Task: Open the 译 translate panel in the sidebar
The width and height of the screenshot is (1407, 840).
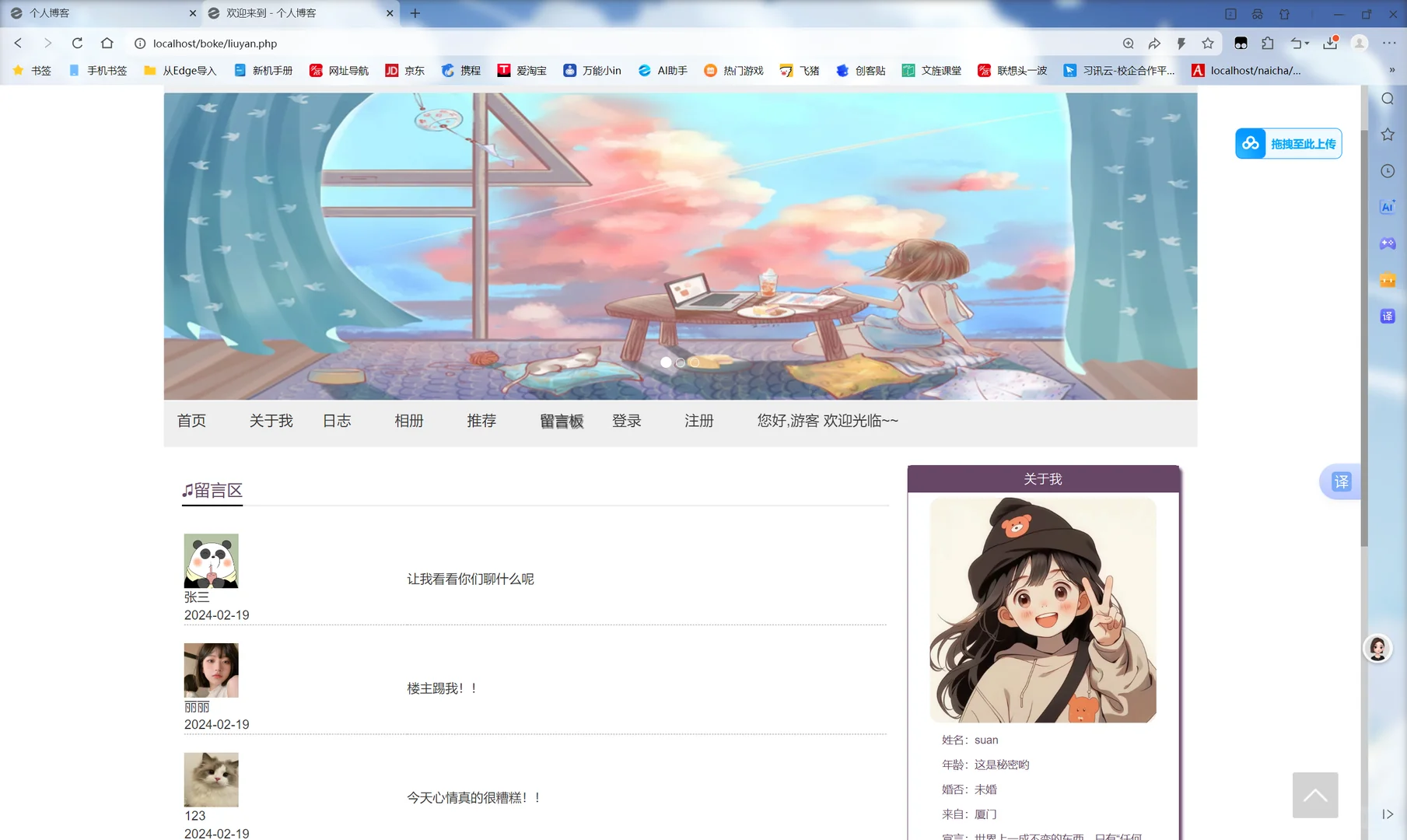Action: tap(1388, 316)
